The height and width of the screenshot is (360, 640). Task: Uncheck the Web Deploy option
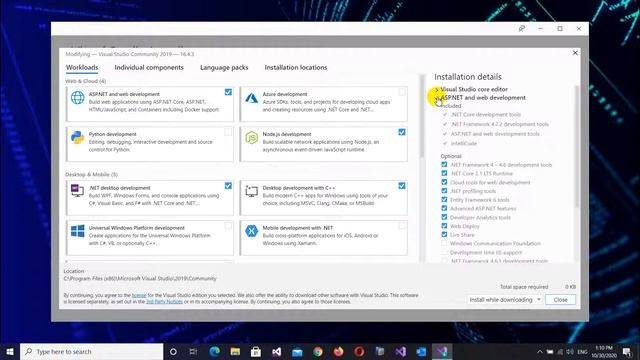[x=444, y=226]
